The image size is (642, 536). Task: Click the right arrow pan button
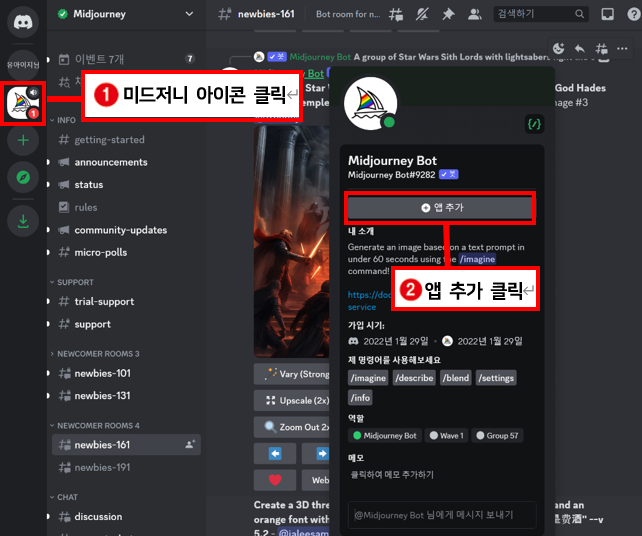316,453
